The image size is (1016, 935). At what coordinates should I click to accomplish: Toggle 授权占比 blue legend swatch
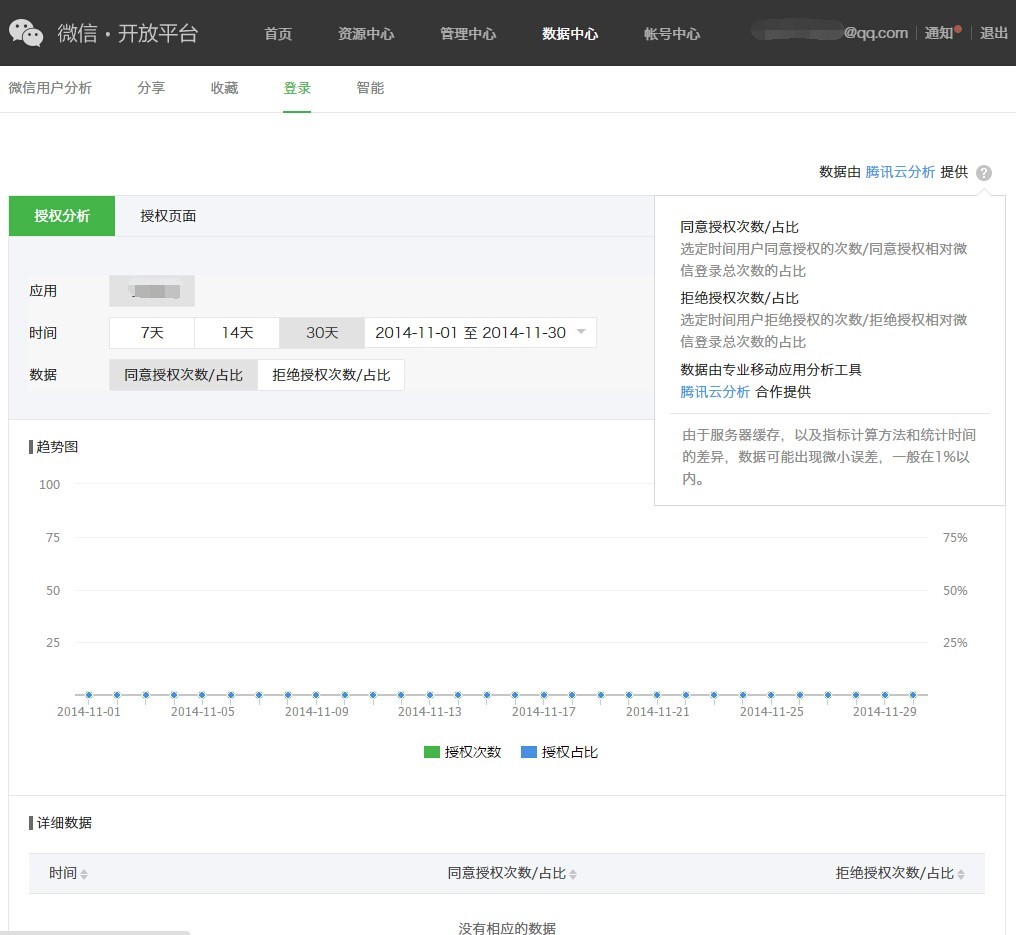click(x=529, y=752)
